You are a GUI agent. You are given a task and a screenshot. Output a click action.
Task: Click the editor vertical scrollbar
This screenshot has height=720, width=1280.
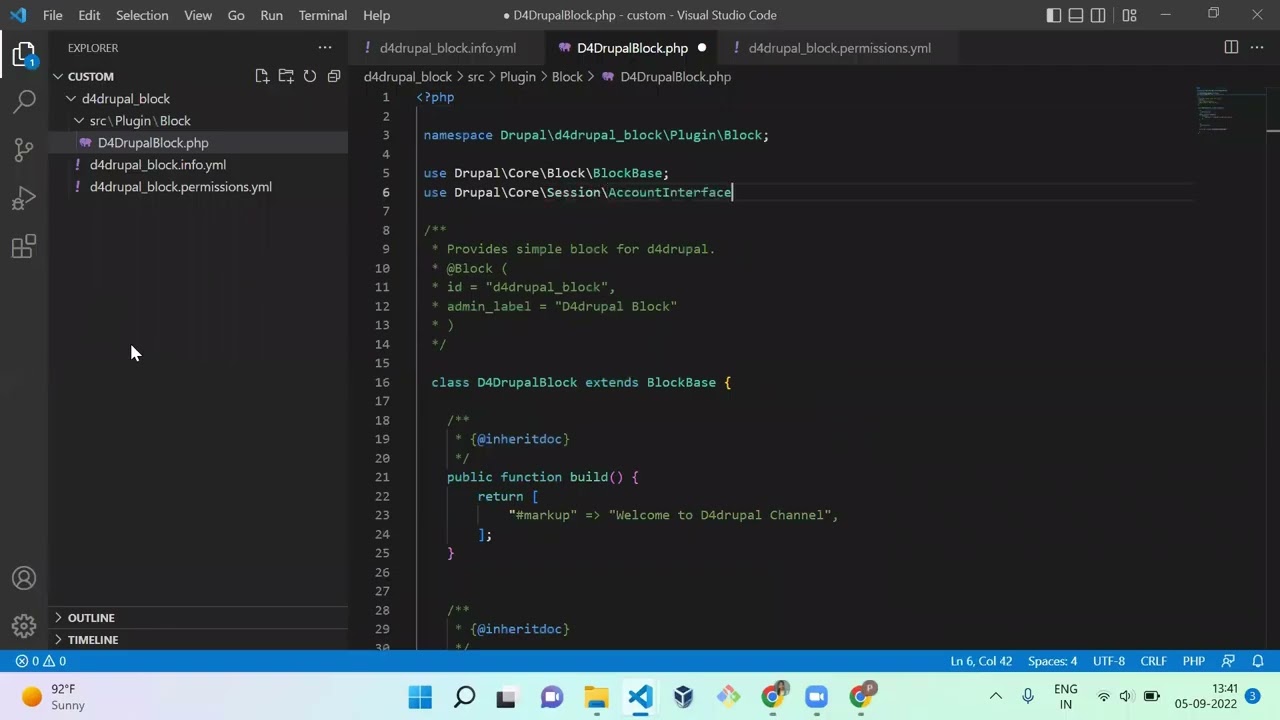[1273, 370]
